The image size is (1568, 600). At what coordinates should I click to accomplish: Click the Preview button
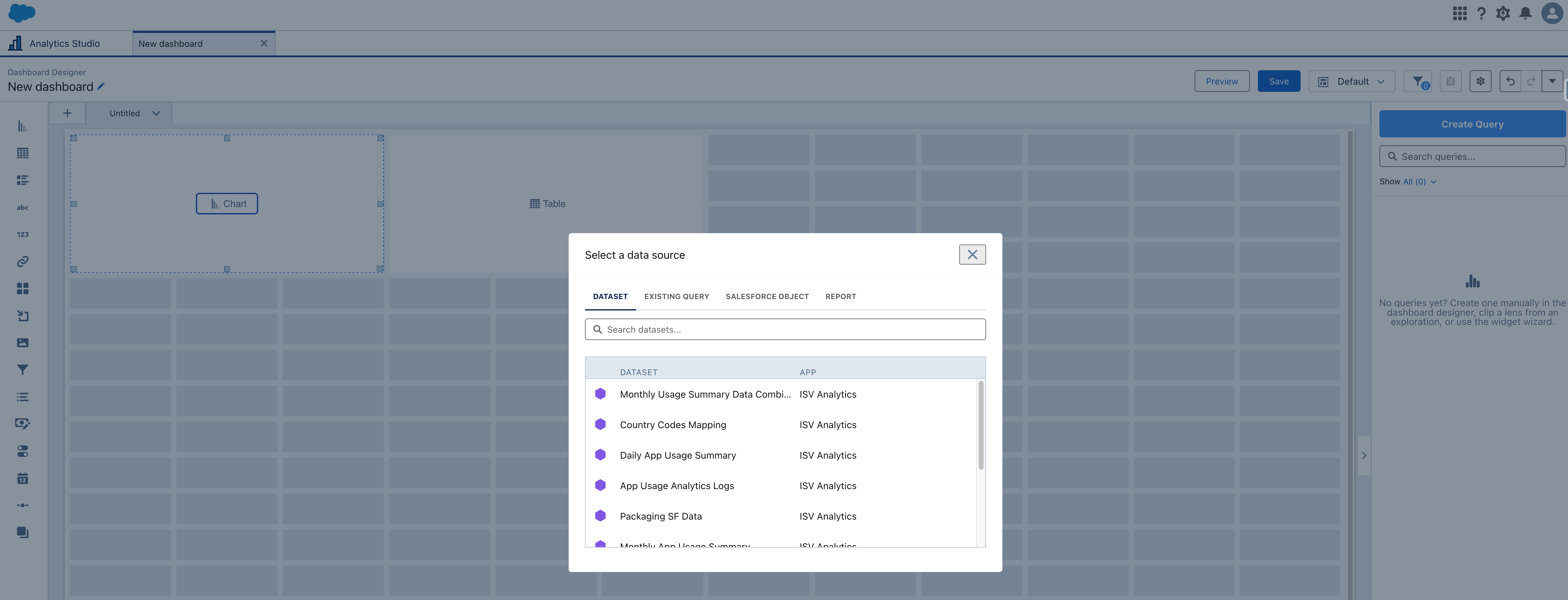click(x=1222, y=82)
